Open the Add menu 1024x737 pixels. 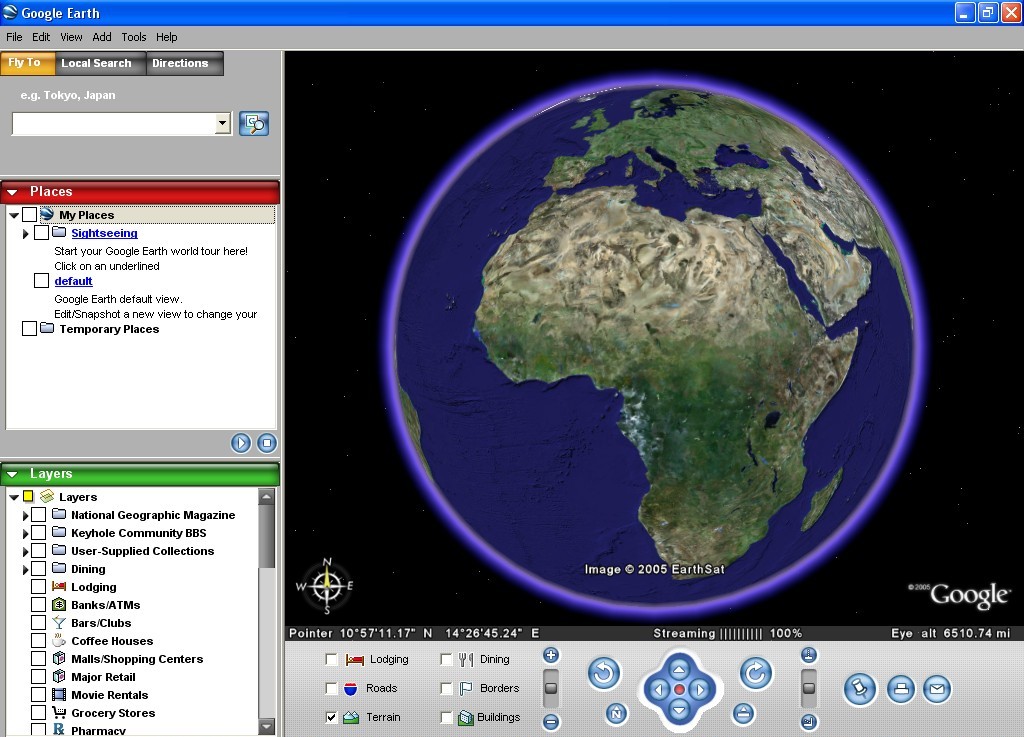point(102,37)
